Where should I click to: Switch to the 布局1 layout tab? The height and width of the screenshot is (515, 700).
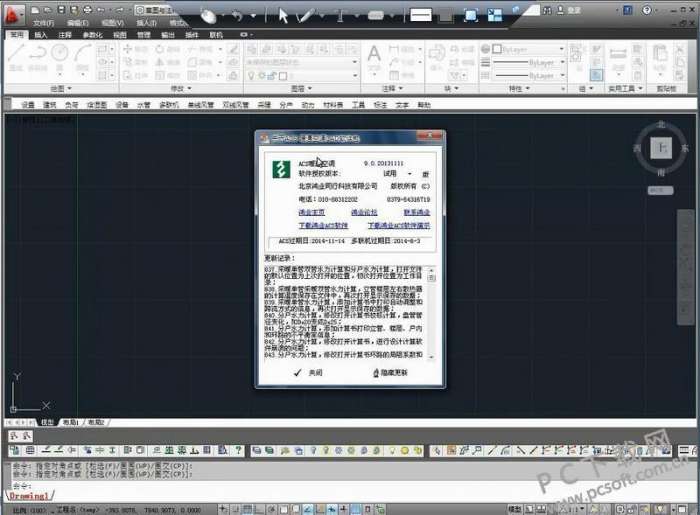[70, 423]
